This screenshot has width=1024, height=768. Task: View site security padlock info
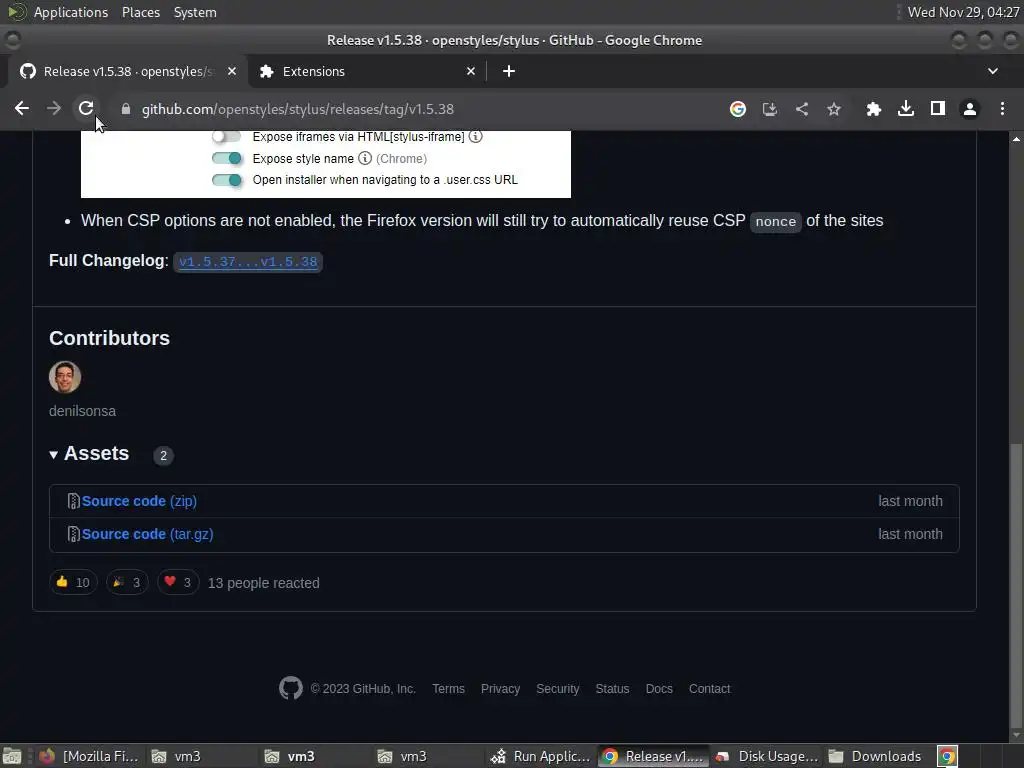pos(126,109)
